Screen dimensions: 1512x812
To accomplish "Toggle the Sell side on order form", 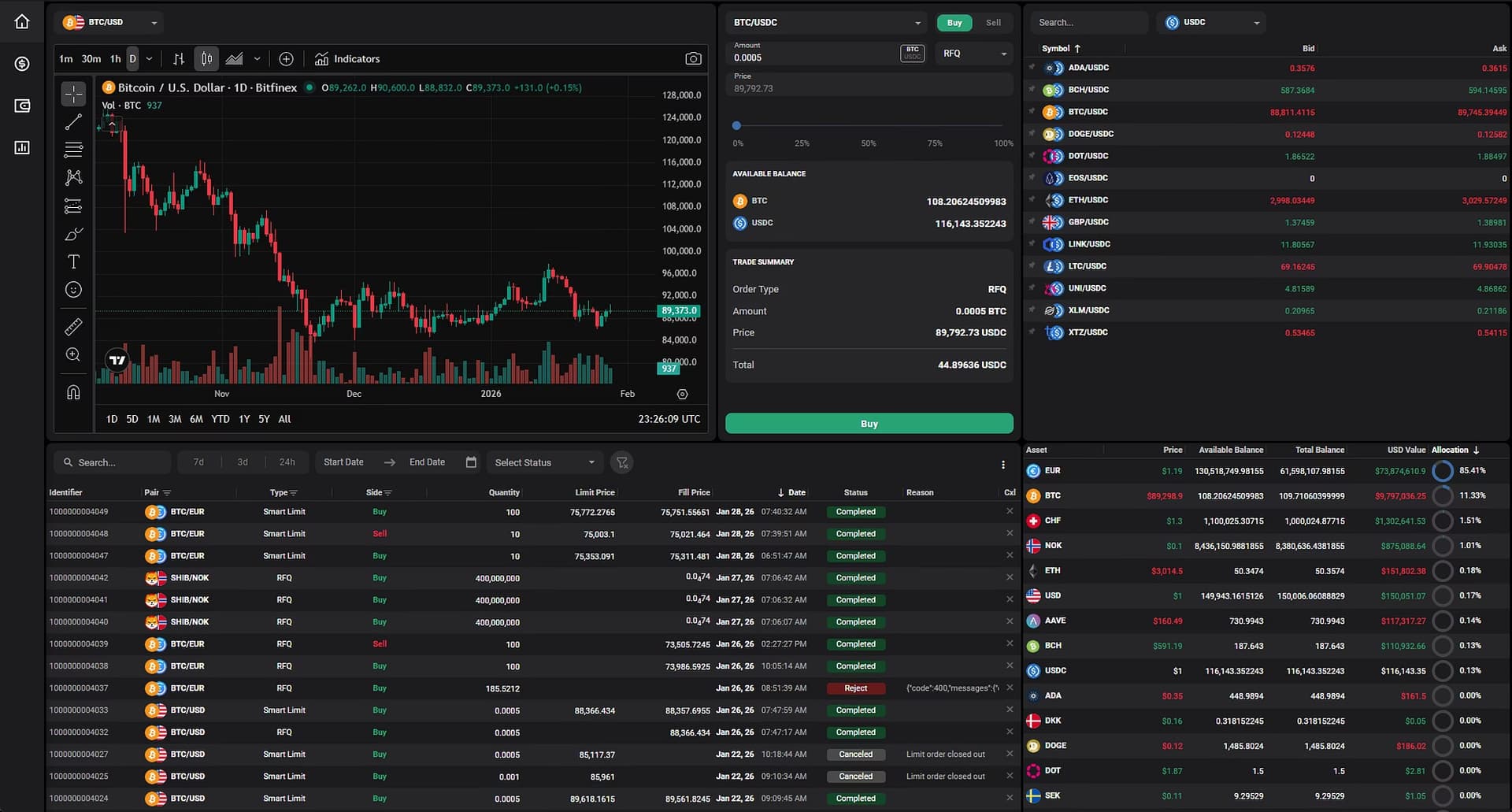I will (x=993, y=23).
